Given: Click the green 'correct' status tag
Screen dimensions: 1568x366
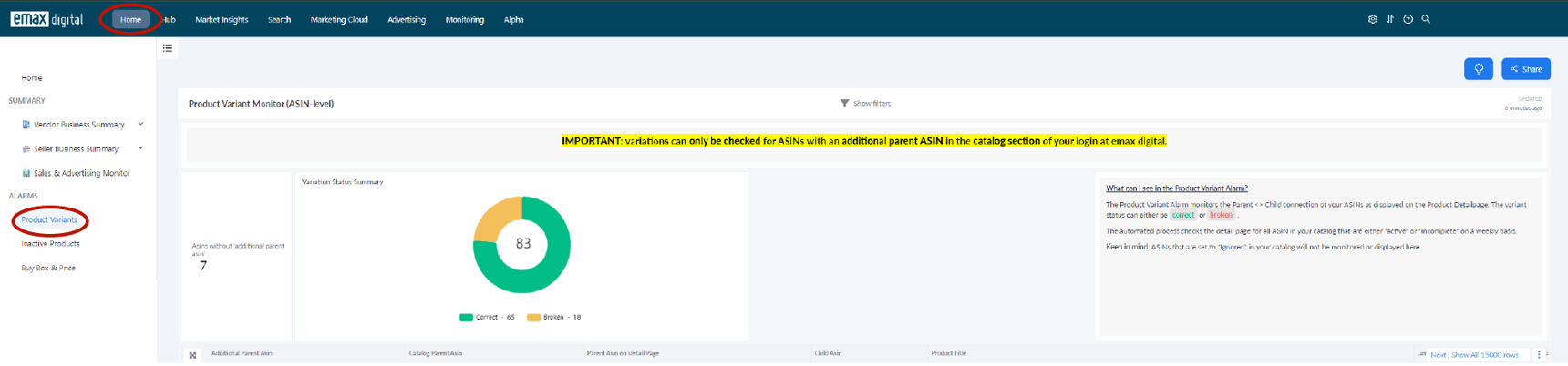Looking at the screenshot, I should click(x=1182, y=216).
